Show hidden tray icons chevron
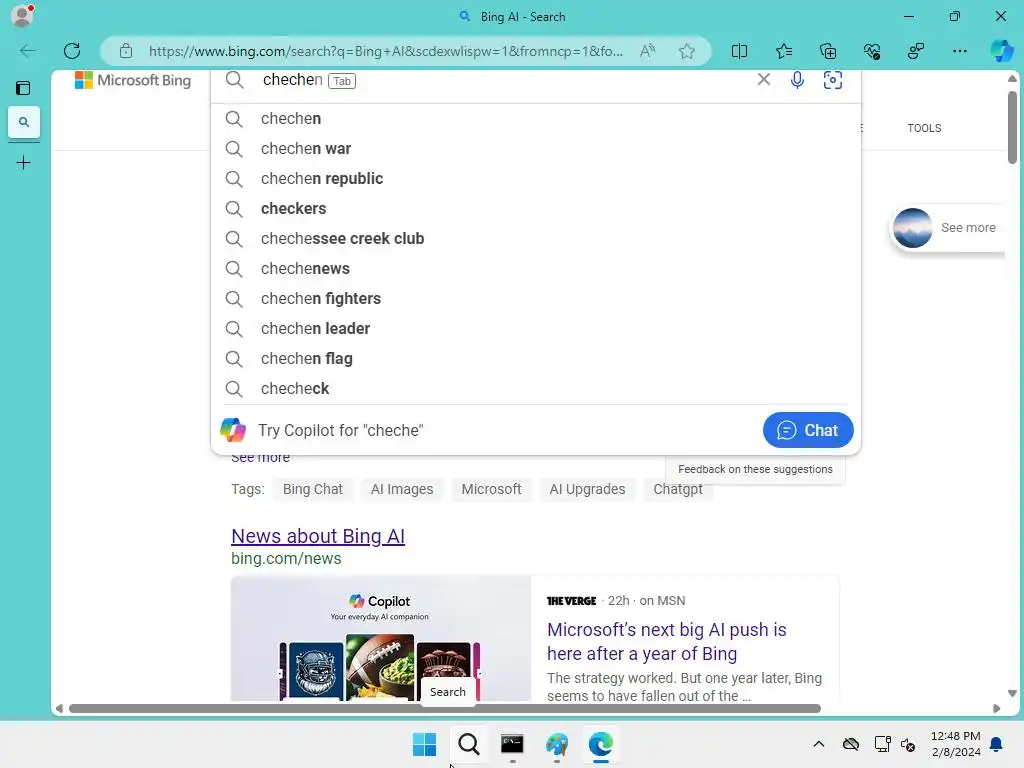This screenshot has width=1024, height=768. (818, 744)
